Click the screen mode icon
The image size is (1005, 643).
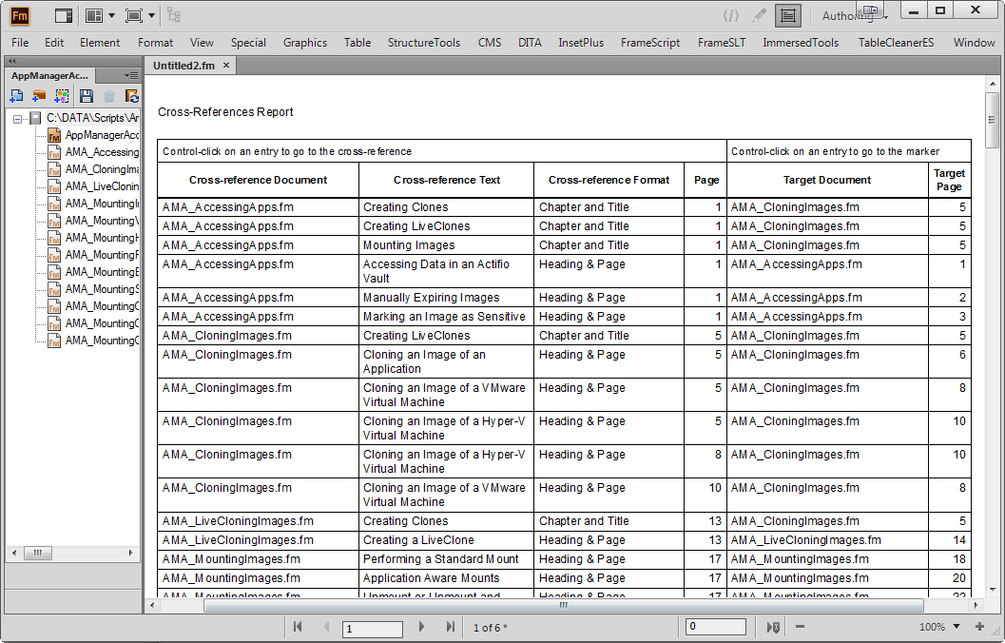pyautogui.click(x=134, y=16)
